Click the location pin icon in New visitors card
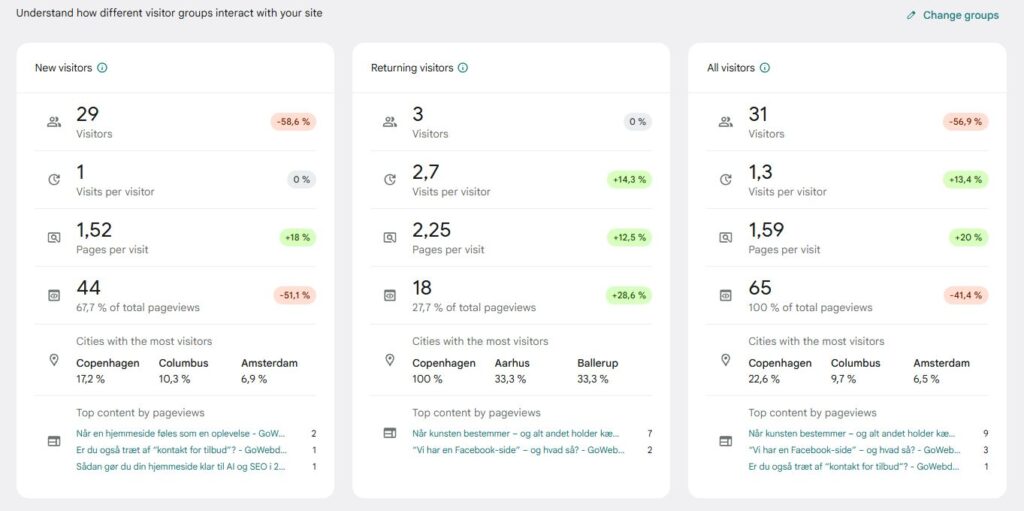Image resolution: width=1024 pixels, height=511 pixels. click(54, 359)
